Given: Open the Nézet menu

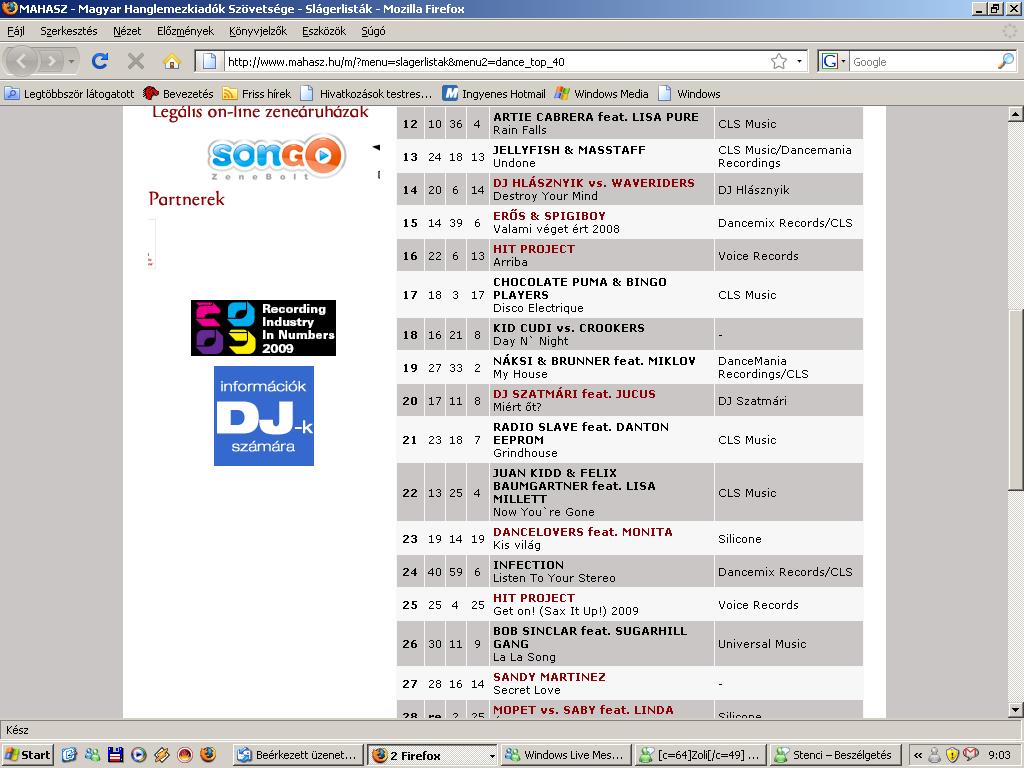Looking at the screenshot, I should (127, 31).
